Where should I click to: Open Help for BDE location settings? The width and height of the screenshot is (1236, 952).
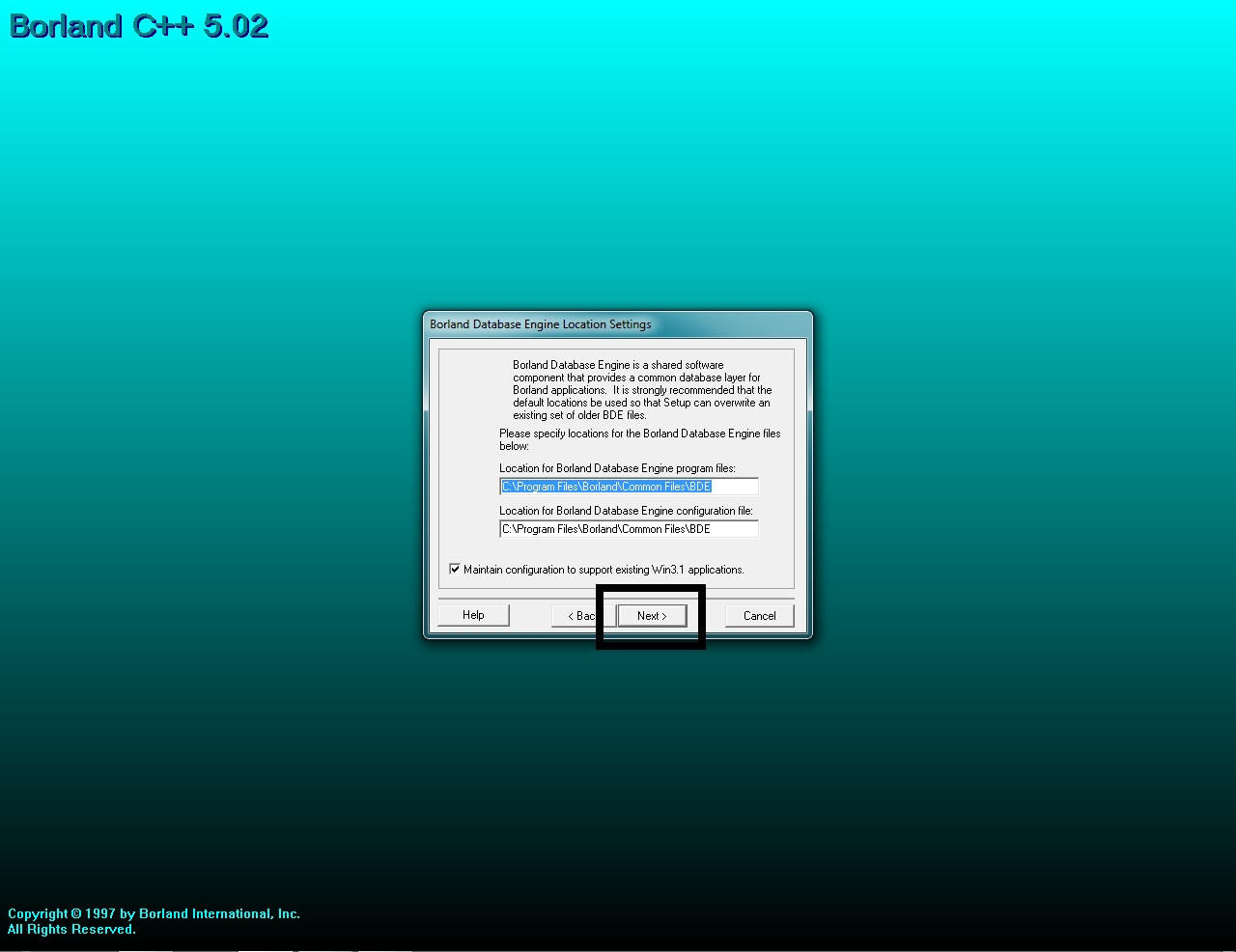click(473, 615)
